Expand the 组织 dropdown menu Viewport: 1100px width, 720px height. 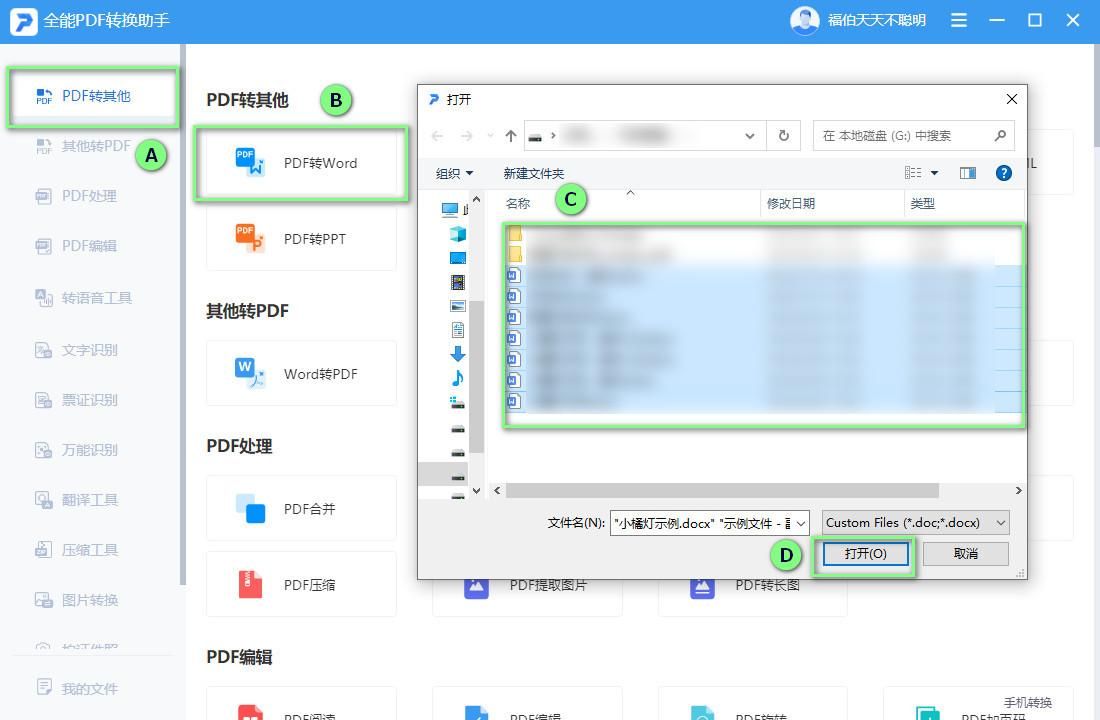point(452,172)
